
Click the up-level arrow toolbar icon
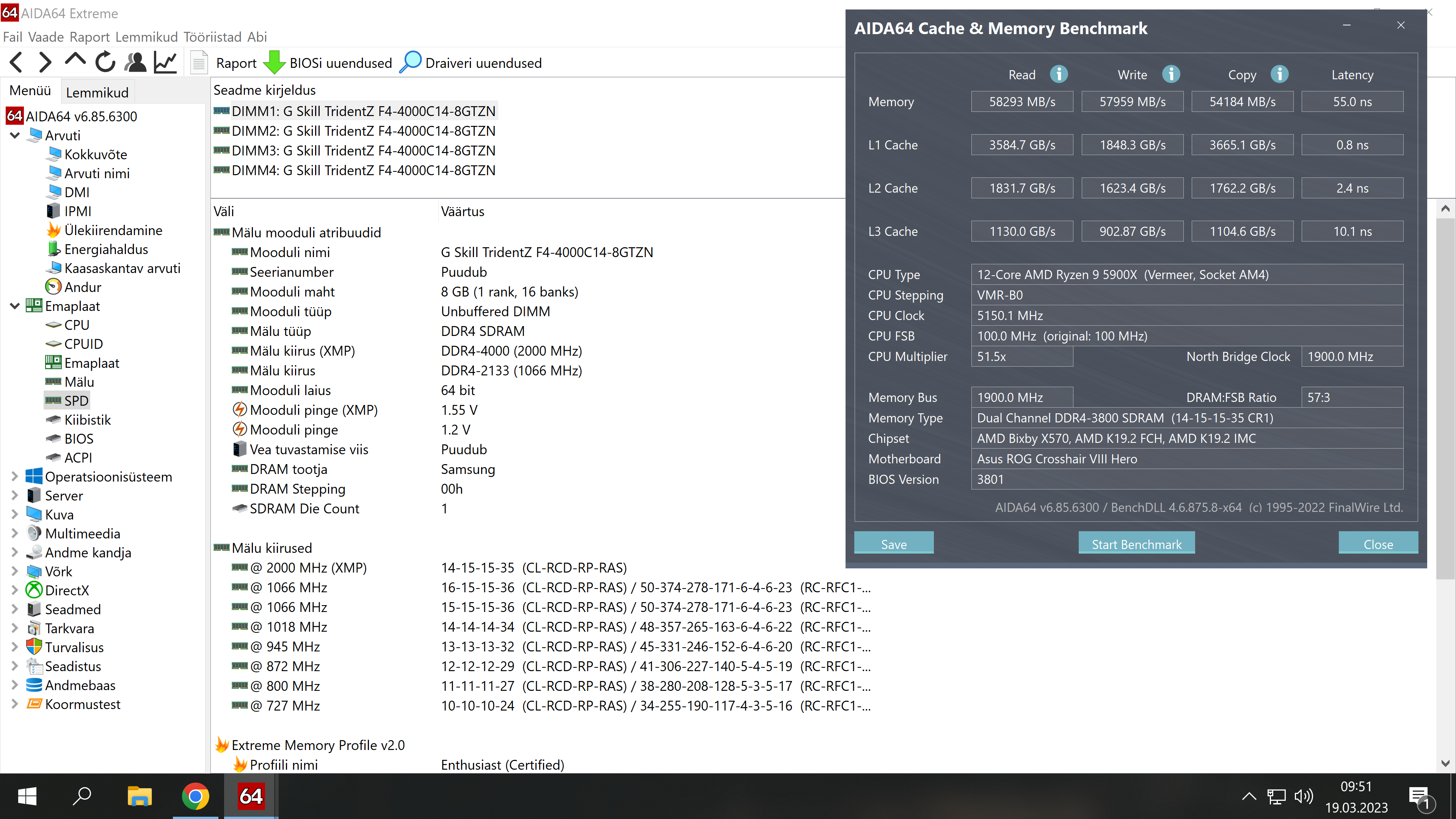point(75,60)
